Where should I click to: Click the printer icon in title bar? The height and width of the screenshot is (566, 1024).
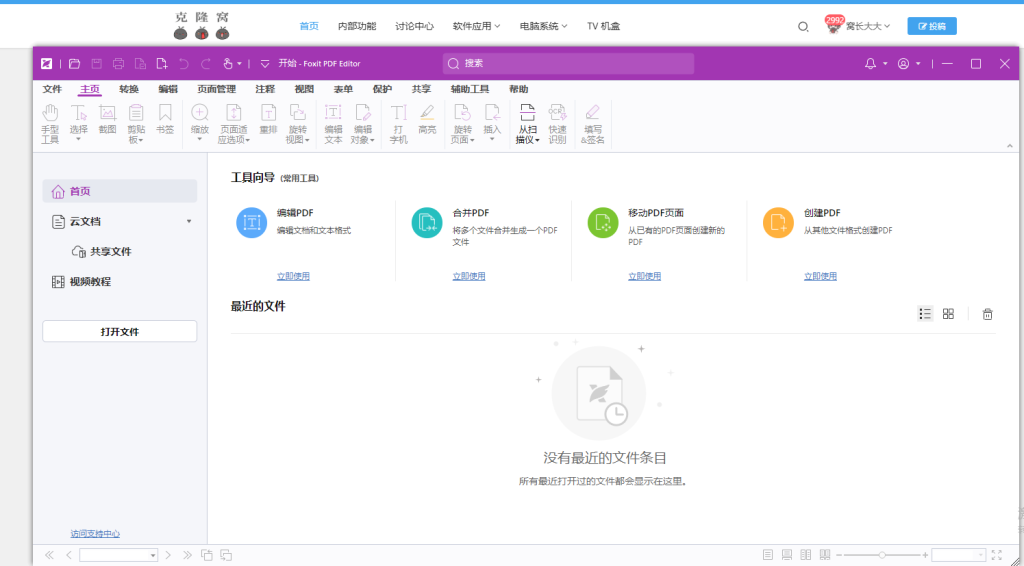click(118, 63)
